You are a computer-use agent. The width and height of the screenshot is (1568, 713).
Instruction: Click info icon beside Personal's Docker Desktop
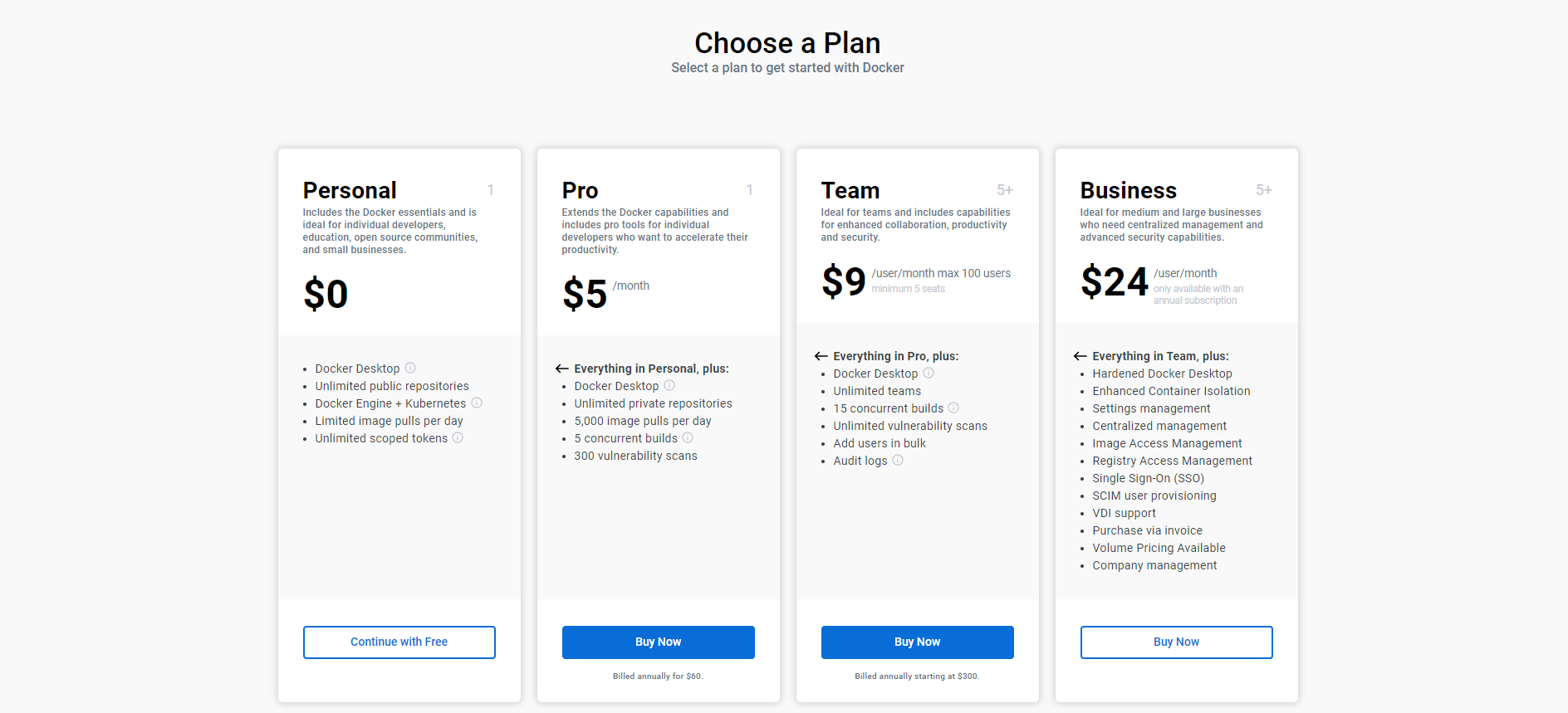pyautogui.click(x=410, y=368)
